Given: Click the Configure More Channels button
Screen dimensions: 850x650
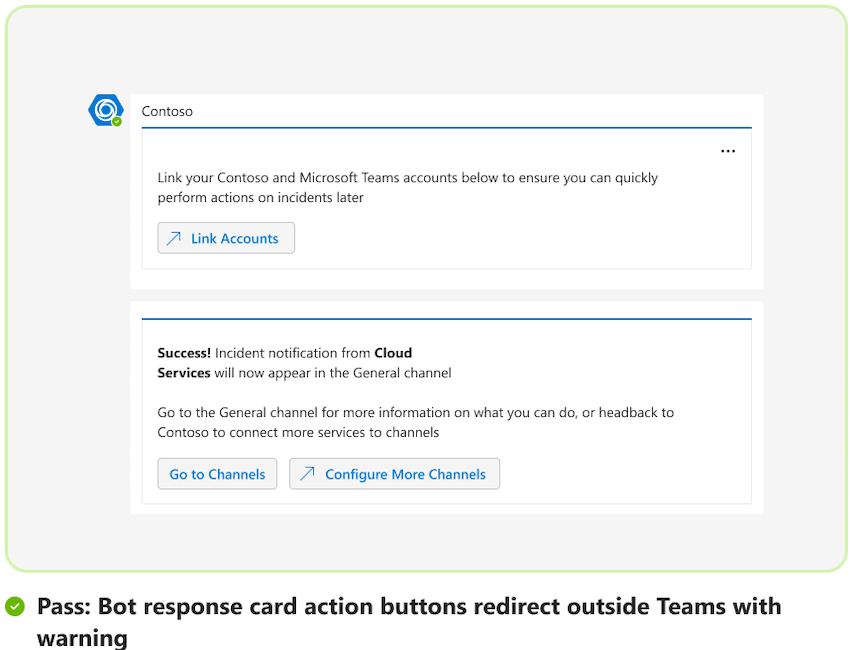Looking at the screenshot, I should [394, 474].
